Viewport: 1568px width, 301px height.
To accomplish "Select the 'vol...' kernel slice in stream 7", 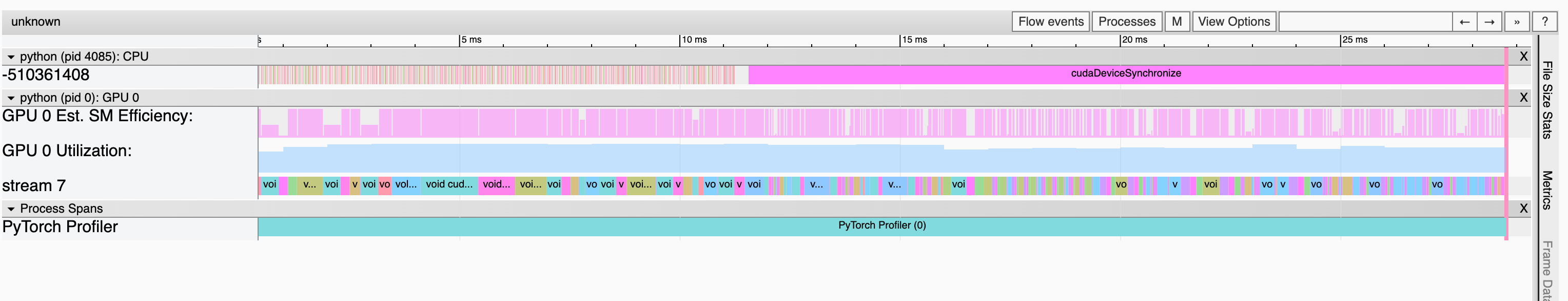I will 405,185.
